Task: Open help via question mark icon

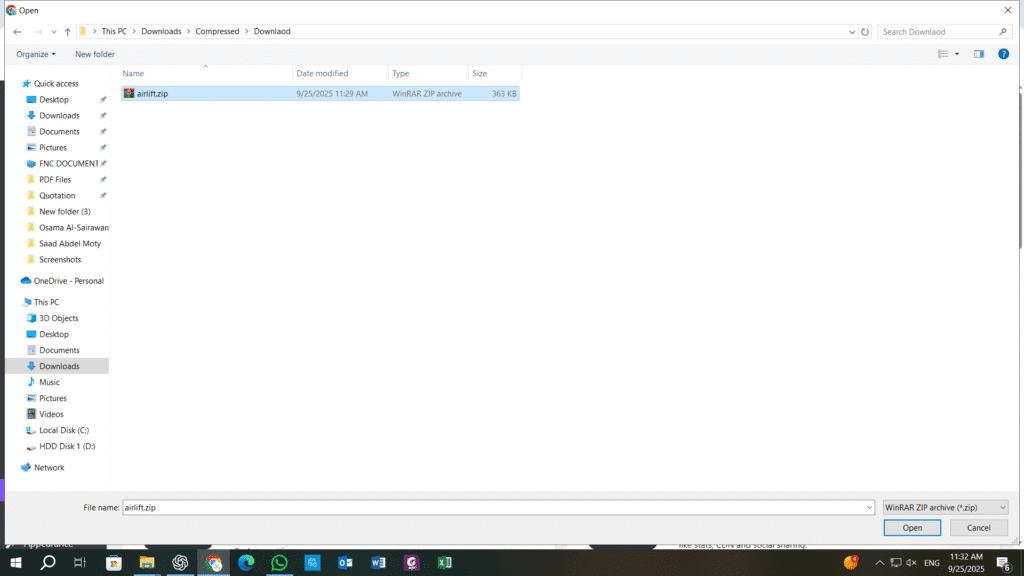Action: (1003, 54)
